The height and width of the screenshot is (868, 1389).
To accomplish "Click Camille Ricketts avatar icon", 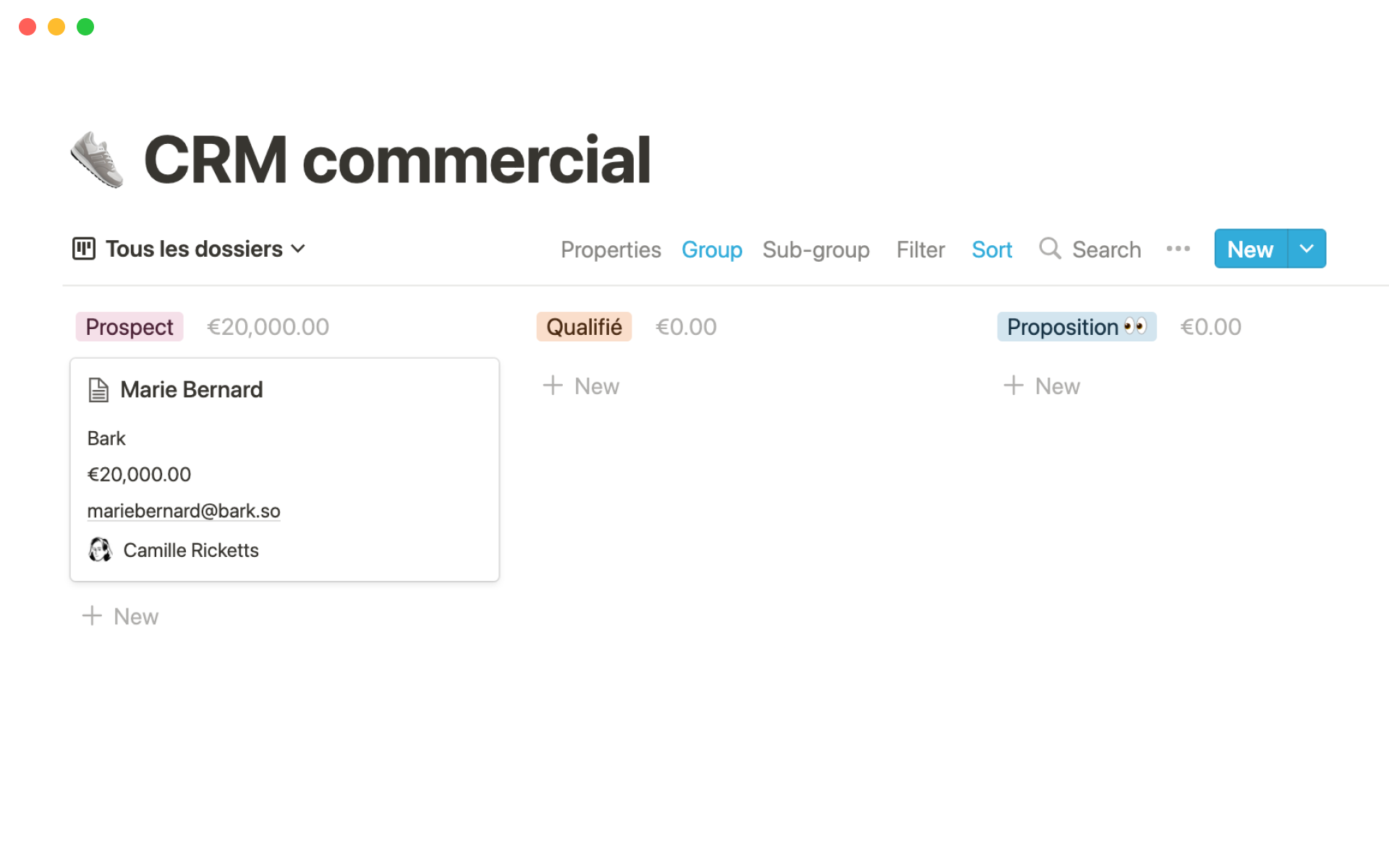I will click(100, 550).
